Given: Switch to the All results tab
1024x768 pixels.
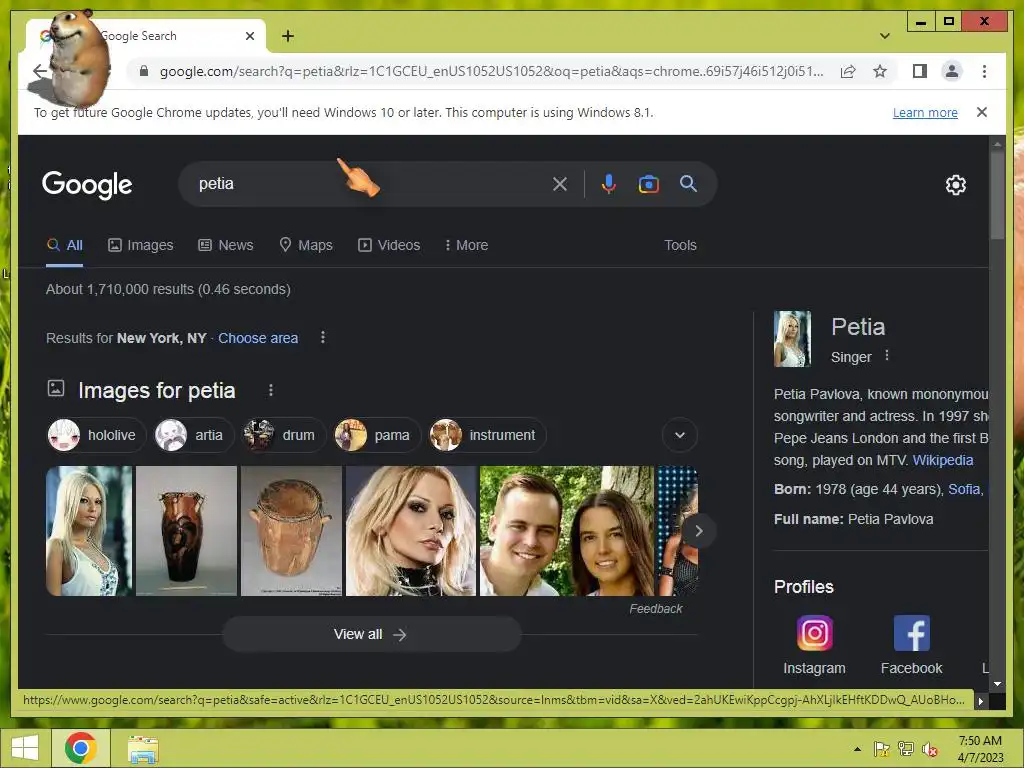Looking at the screenshot, I should click(x=65, y=246).
